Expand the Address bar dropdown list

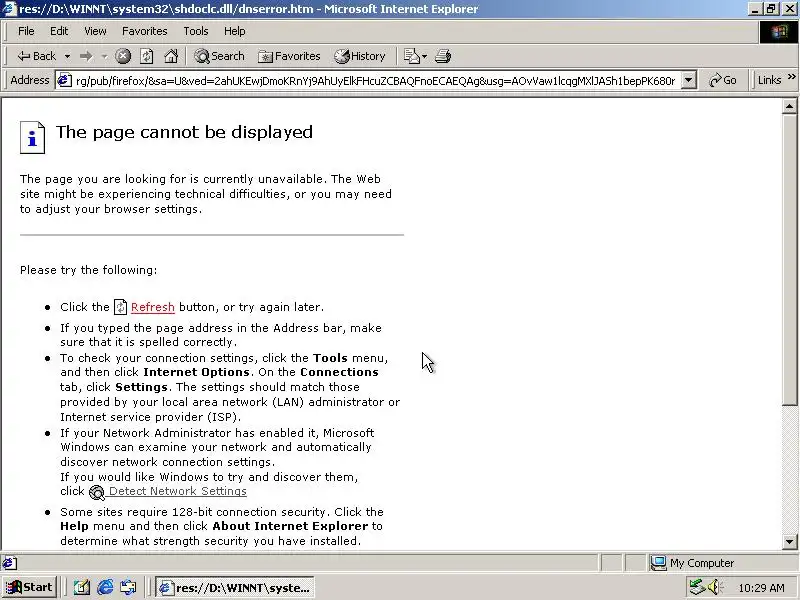(x=688, y=81)
